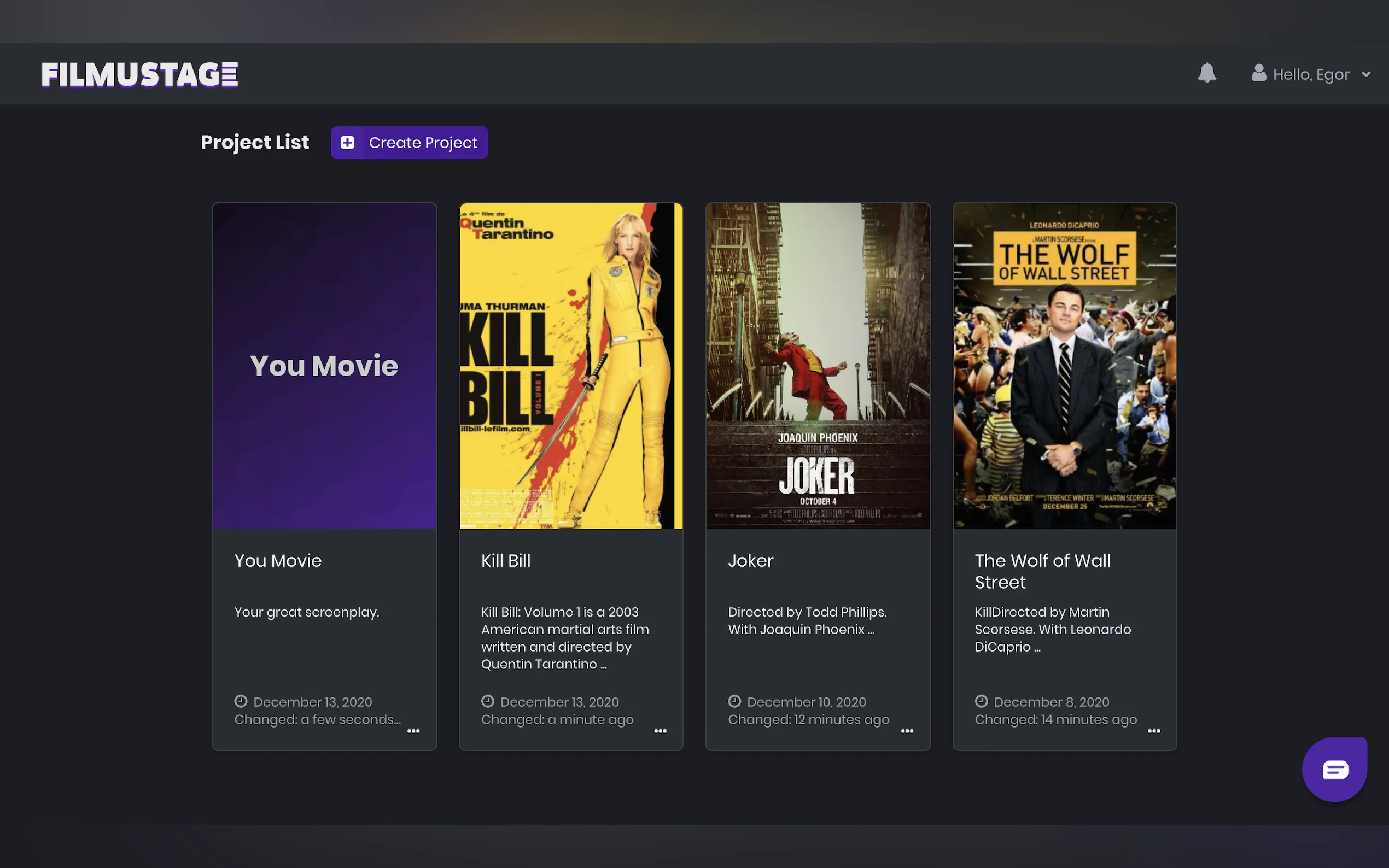Open Joker card three-dot menu

pos(907,731)
